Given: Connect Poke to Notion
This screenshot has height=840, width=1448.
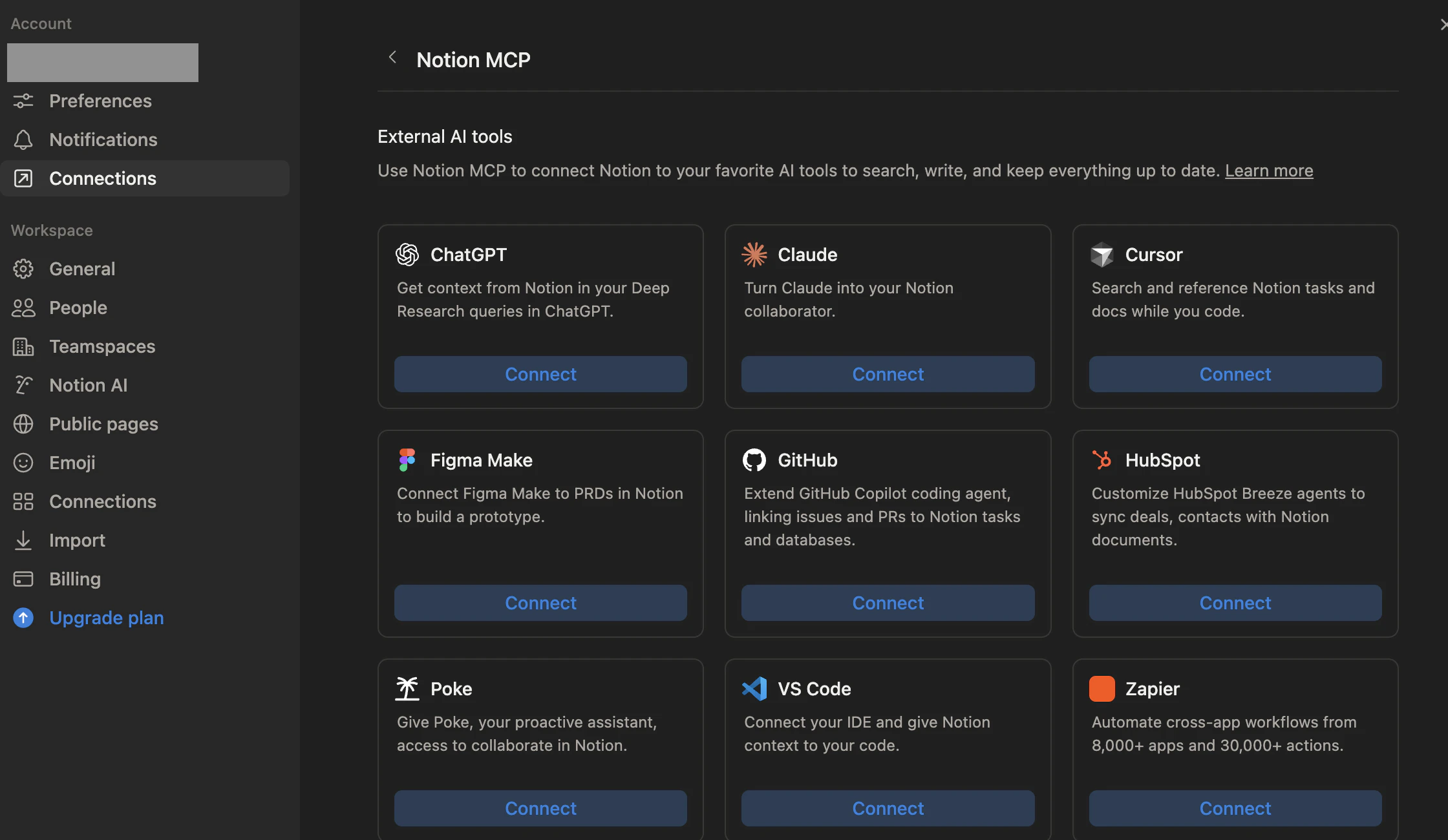Looking at the screenshot, I should tap(540, 808).
